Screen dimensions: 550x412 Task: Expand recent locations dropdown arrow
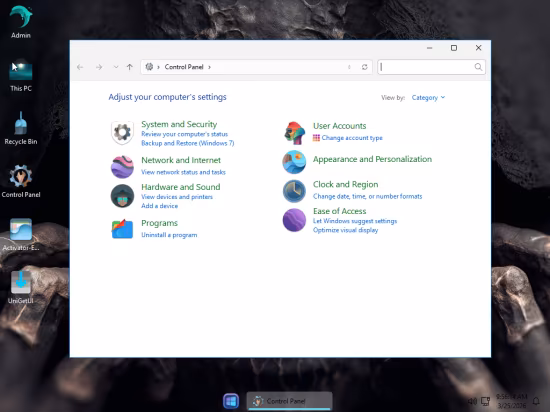[x=116, y=67]
